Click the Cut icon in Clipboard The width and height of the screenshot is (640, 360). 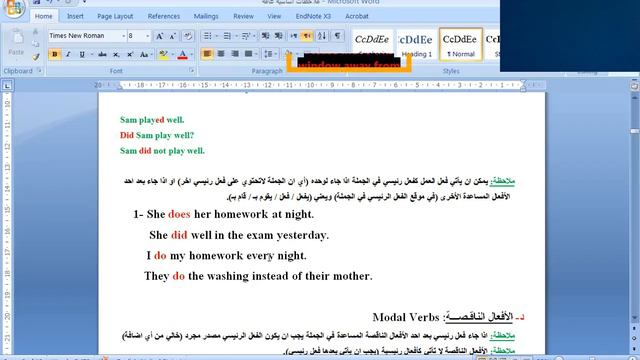(x=36, y=32)
